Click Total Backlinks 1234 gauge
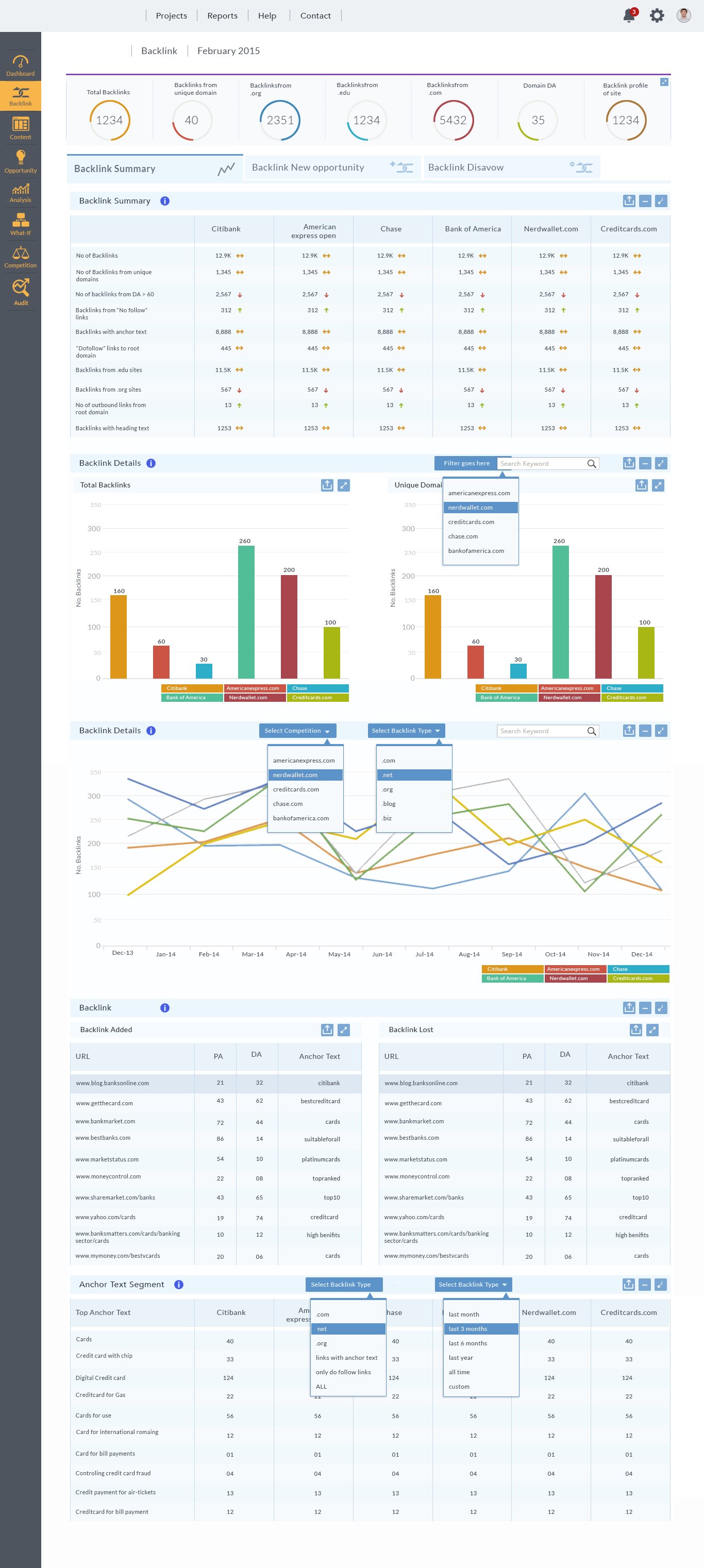This screenshot has height=1568, width=704. tap(110, 120)
